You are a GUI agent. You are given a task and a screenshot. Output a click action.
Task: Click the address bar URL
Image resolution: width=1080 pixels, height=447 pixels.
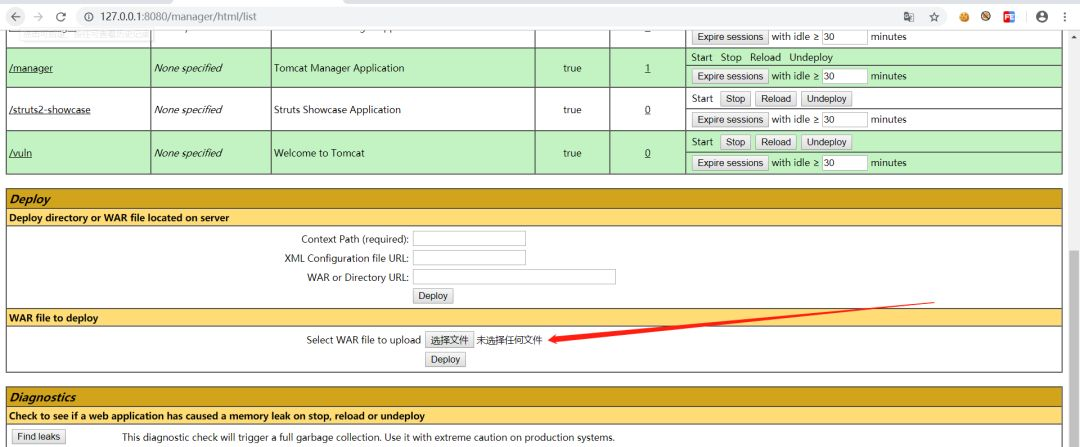pyautogui.click(x=178, y=17)
